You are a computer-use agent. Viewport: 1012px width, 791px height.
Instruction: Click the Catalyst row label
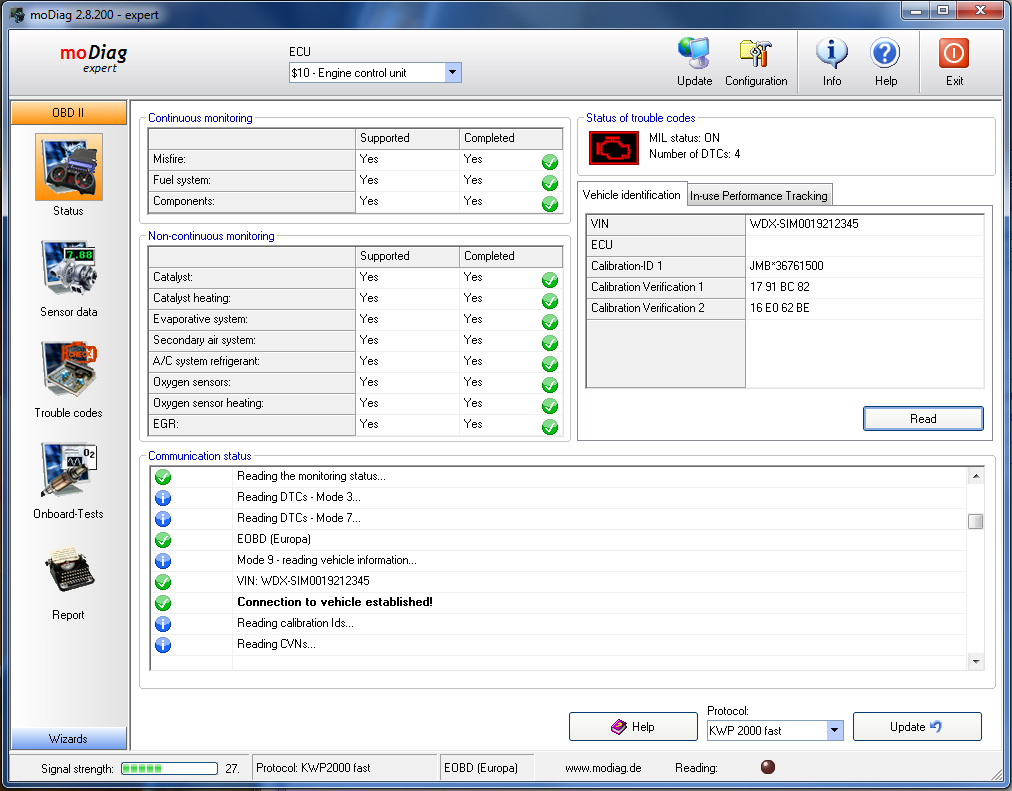click(x=252, y=277)
